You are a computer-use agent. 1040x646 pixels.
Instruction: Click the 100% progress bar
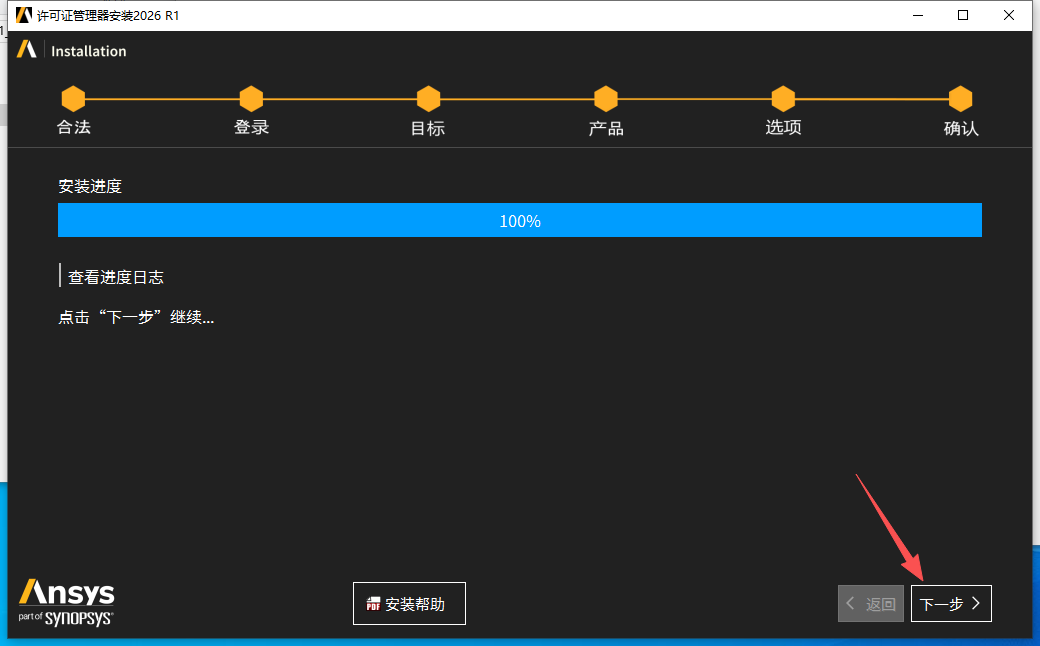pyautogui.click(x=519, y=220)
